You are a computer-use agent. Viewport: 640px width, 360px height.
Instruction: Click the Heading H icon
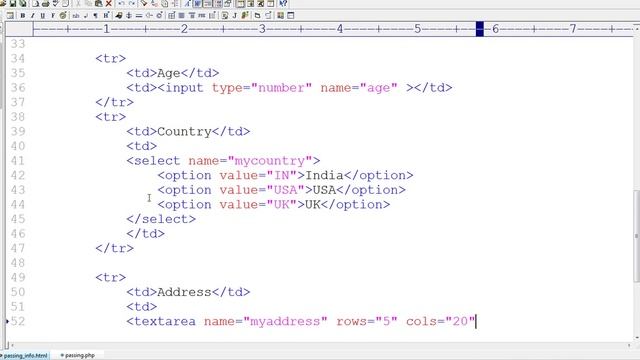(x=106, y=16)
